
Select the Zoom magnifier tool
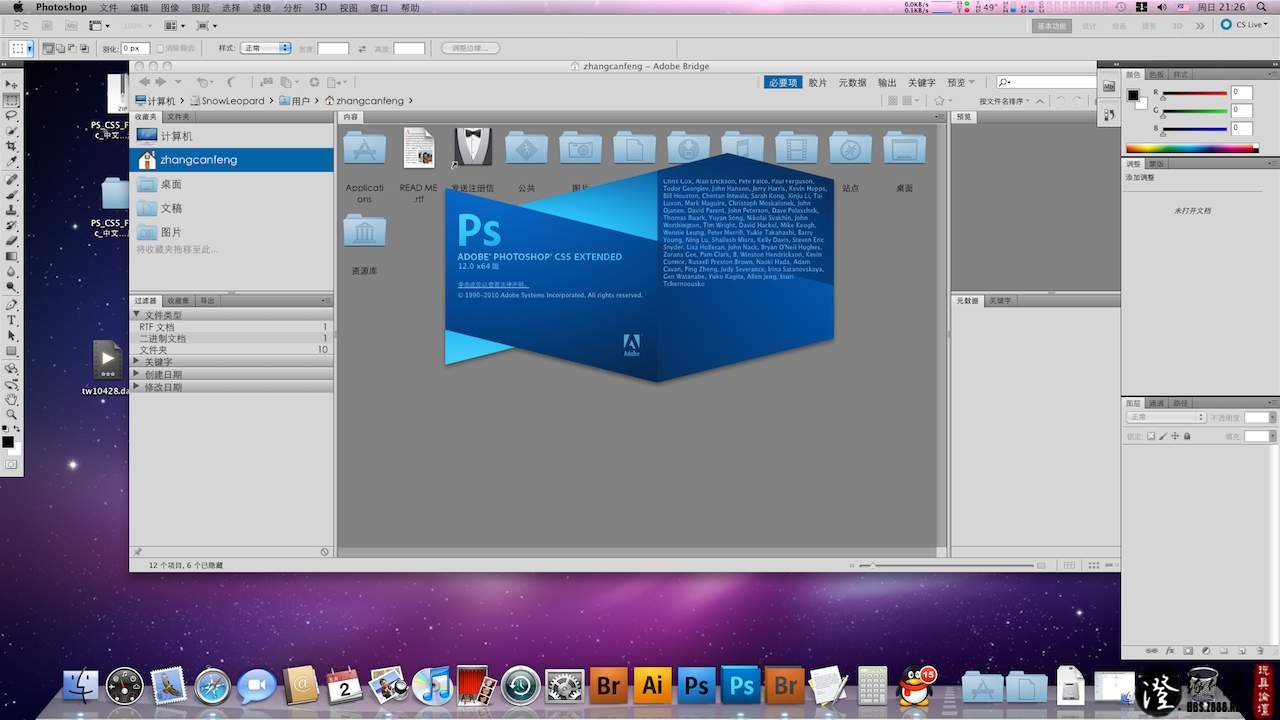point(12,414)
